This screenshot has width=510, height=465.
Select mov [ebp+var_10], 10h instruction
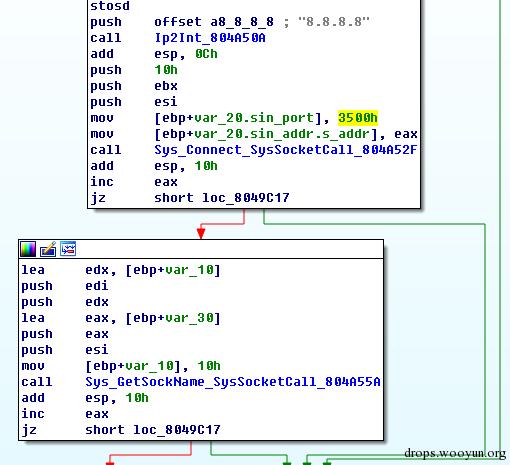[x=121, y=366]
